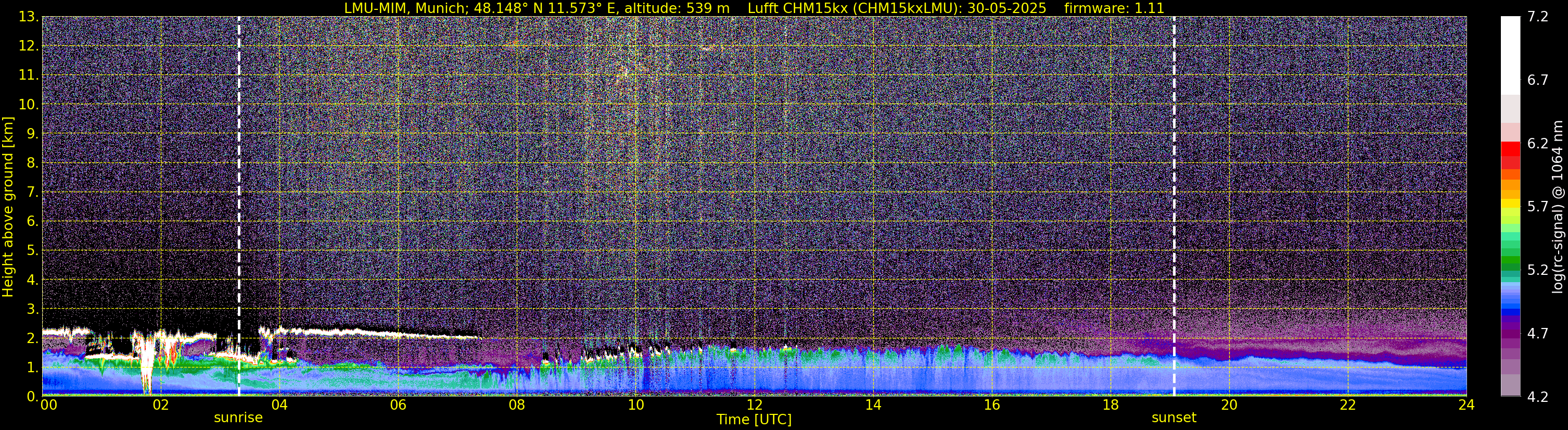
Task: Click the '10' time axis tick label
Action: 635,405
